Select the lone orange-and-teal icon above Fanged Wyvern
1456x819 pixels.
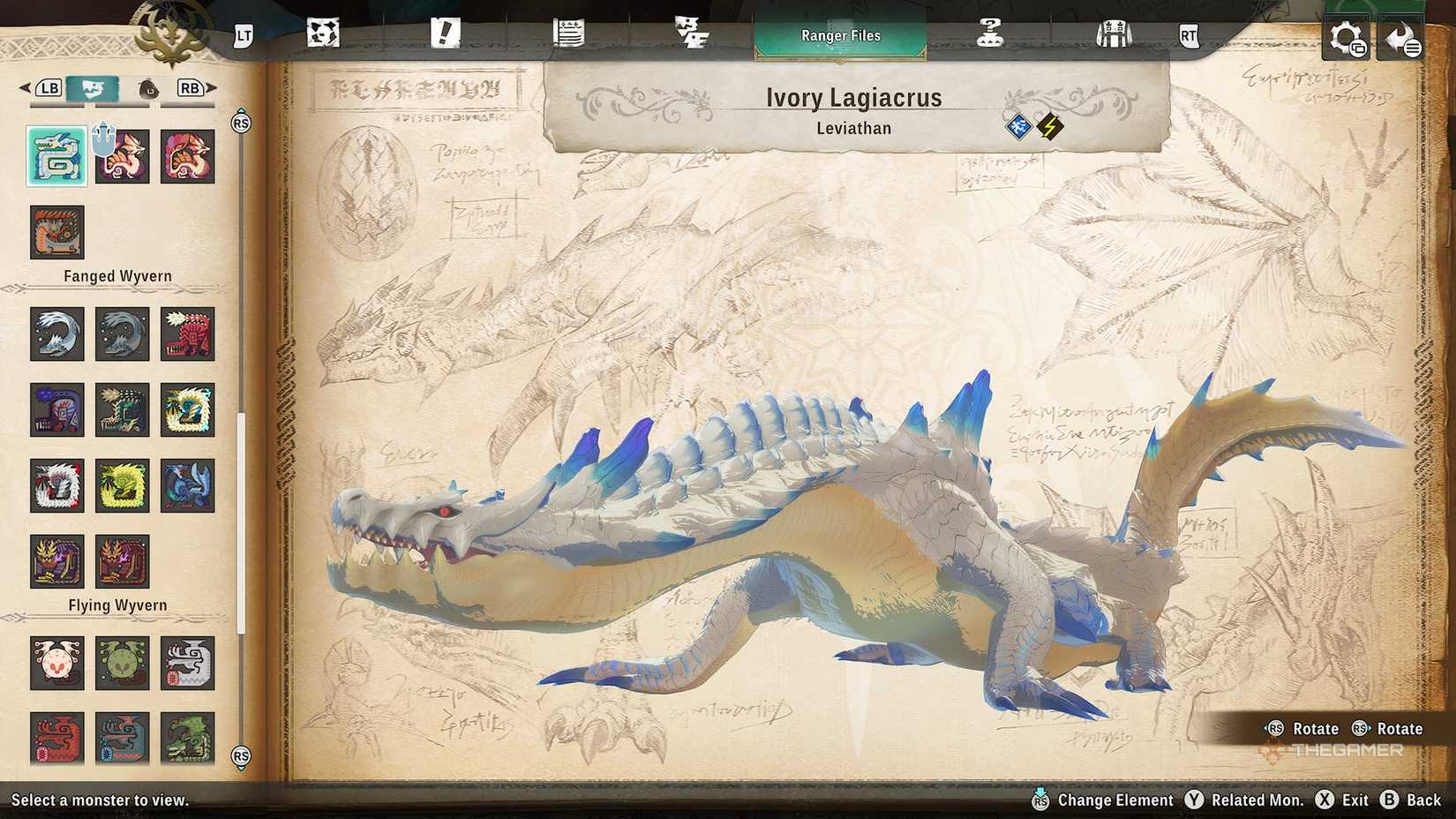click(57, 232)
